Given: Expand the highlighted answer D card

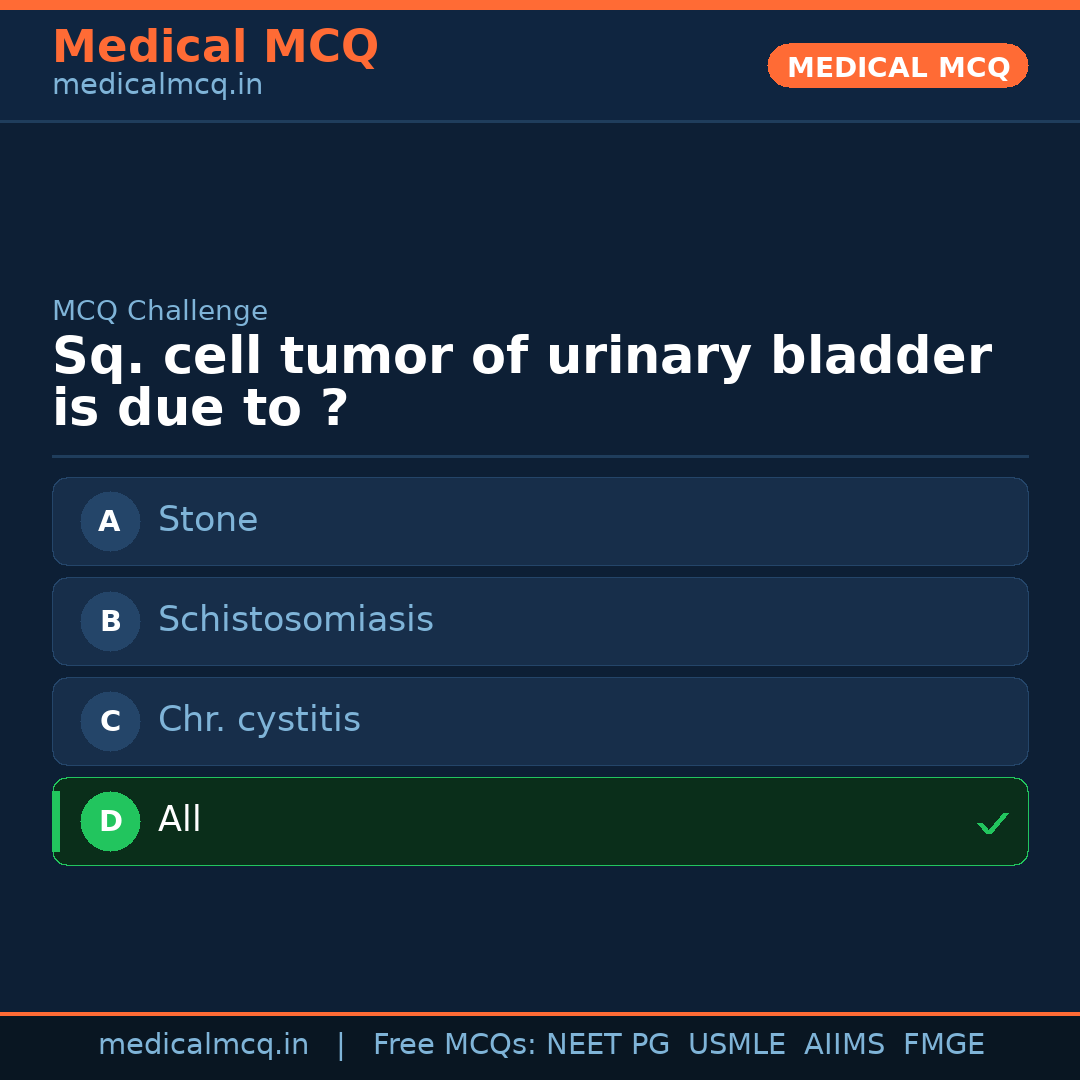Looking at the screenshot, I should click(x=540, y=821).
